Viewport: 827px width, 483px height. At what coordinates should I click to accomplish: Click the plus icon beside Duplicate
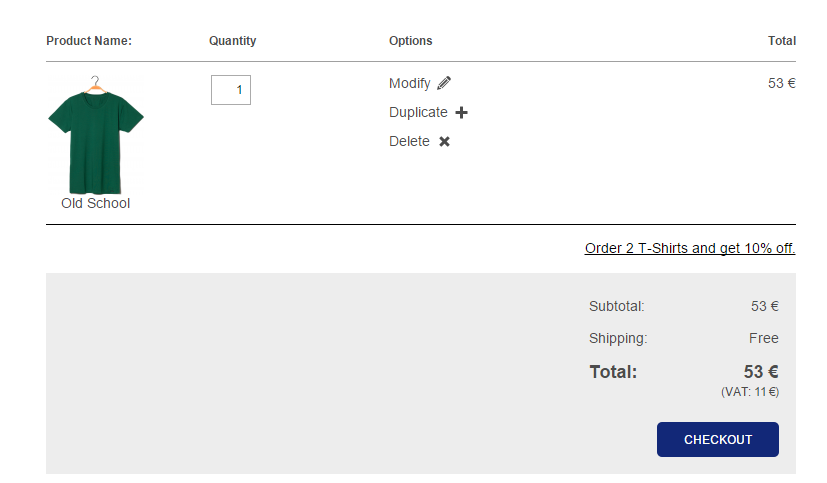pyautogui.click(x=461, y=113)
